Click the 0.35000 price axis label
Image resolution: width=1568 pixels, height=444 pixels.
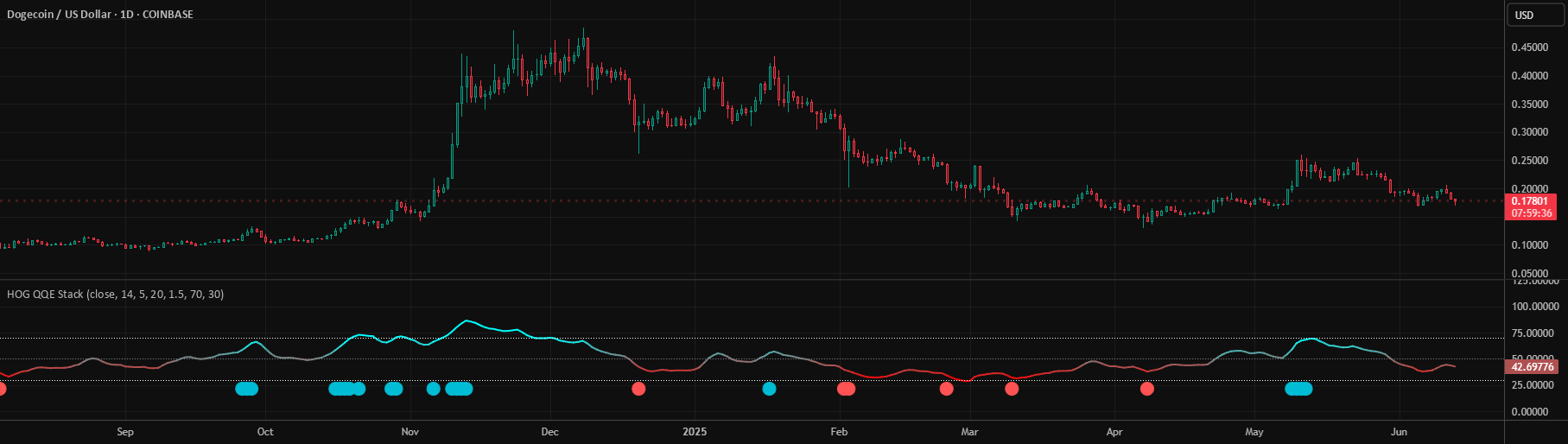[1530, 105]
